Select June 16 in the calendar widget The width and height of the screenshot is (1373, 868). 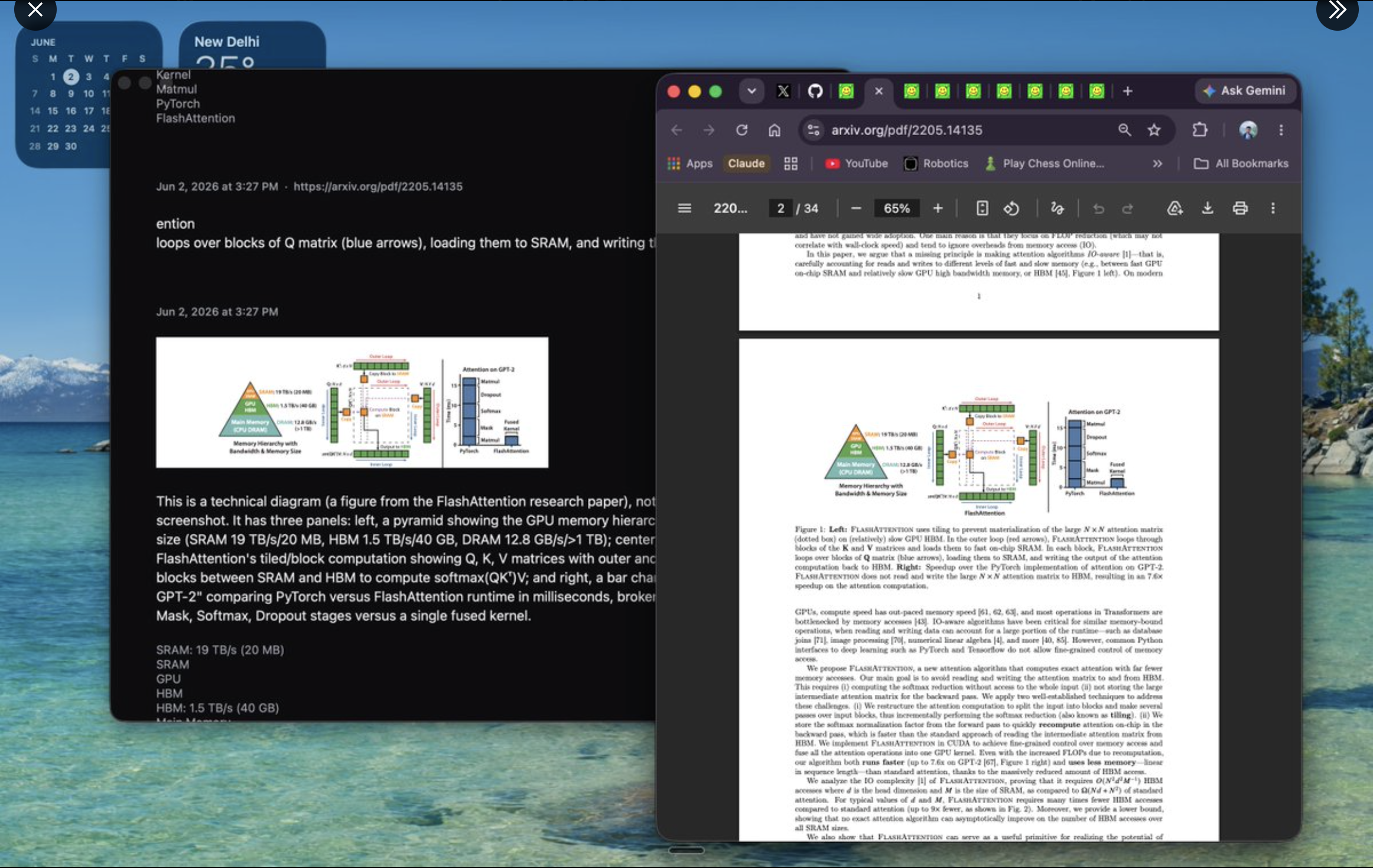pyautogui.click(x=71, y=111)
